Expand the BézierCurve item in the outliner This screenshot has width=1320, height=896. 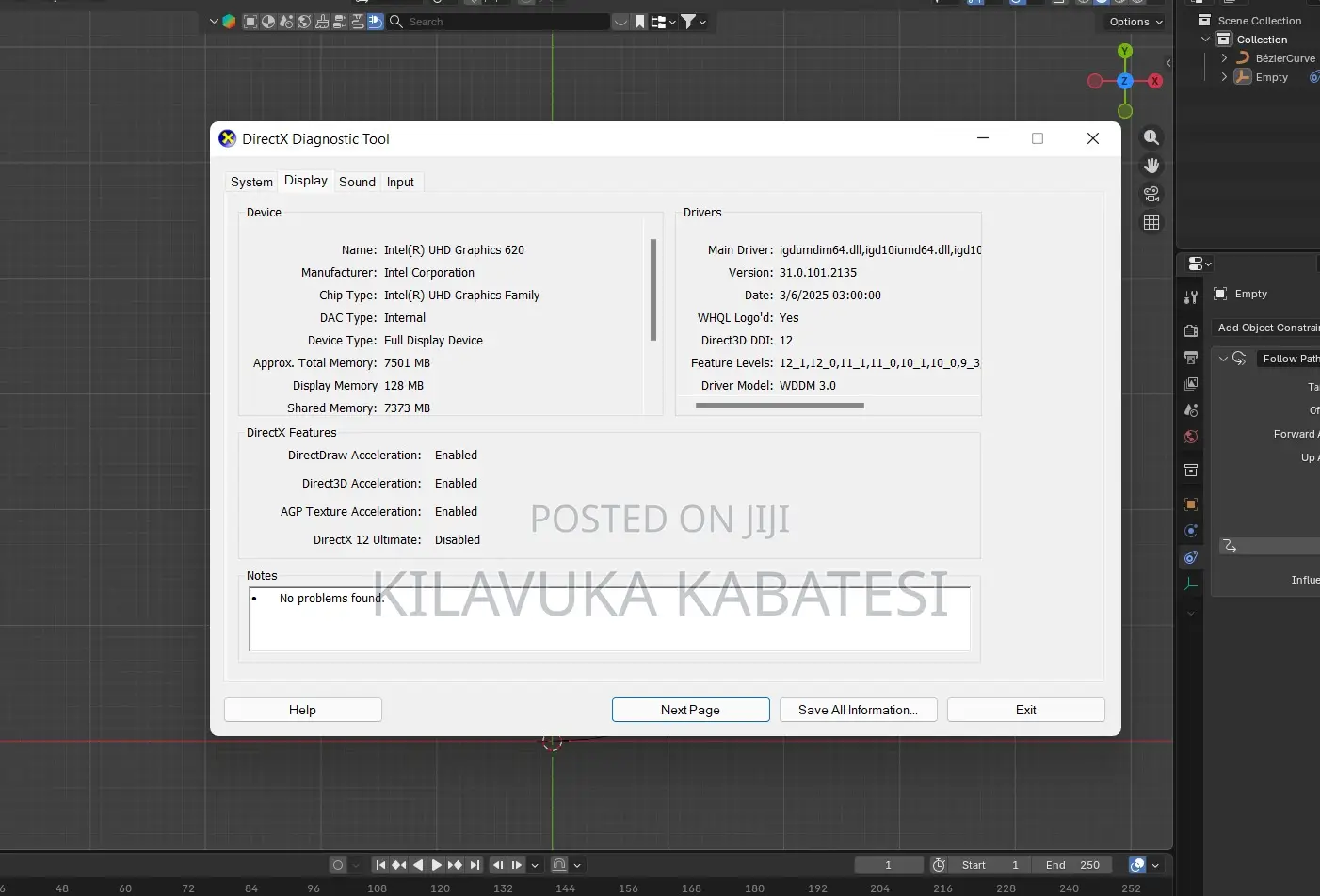coord(1224,58)
